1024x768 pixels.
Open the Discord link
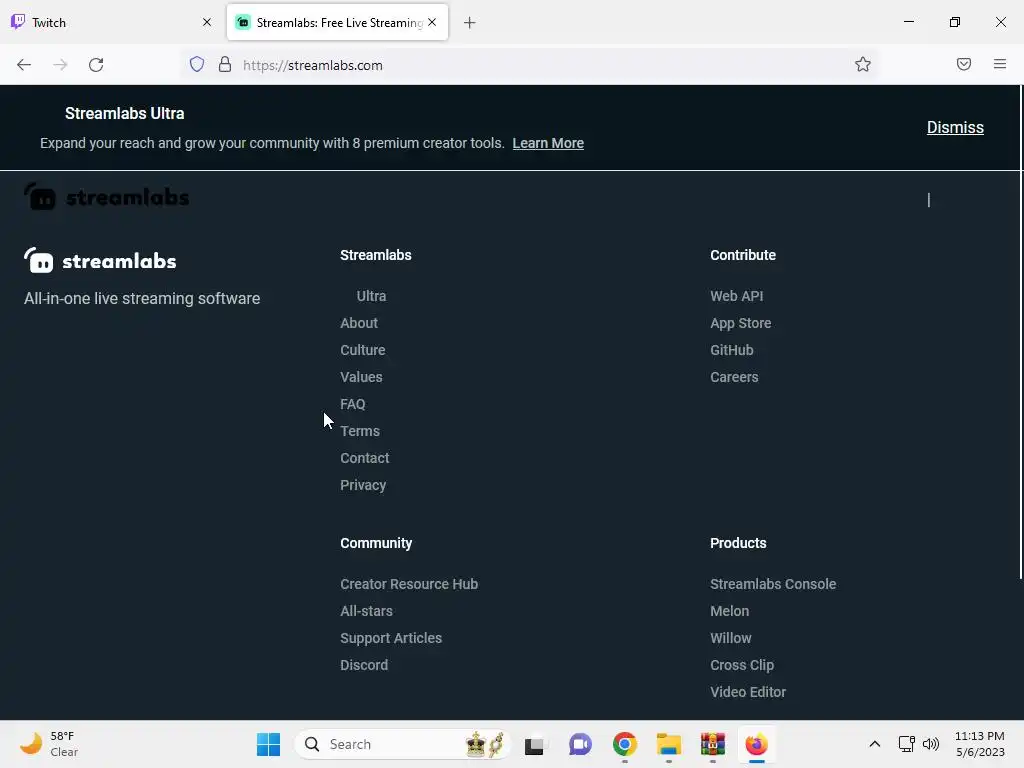coord(364,665)
